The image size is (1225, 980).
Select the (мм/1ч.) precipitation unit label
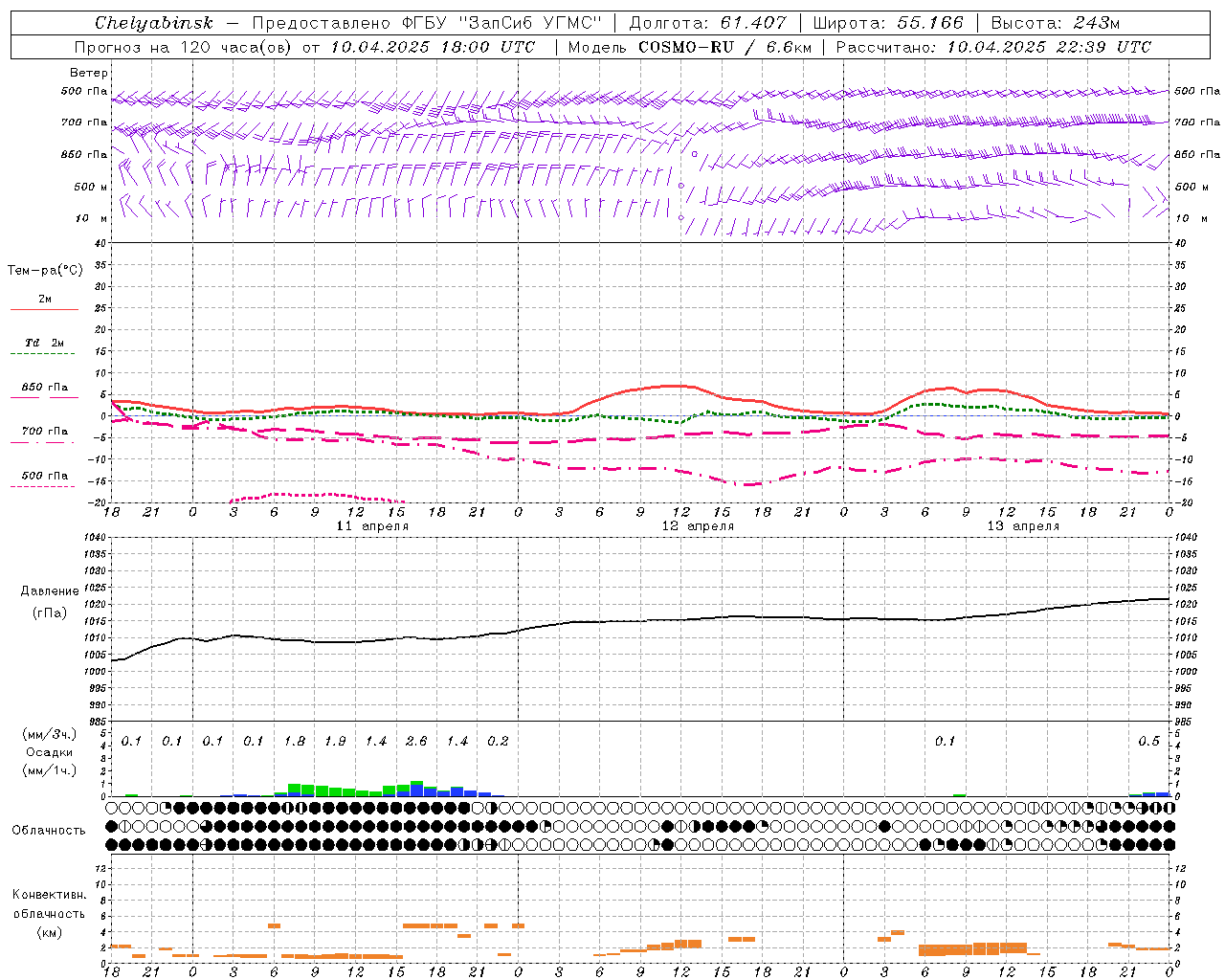[49, 770]
